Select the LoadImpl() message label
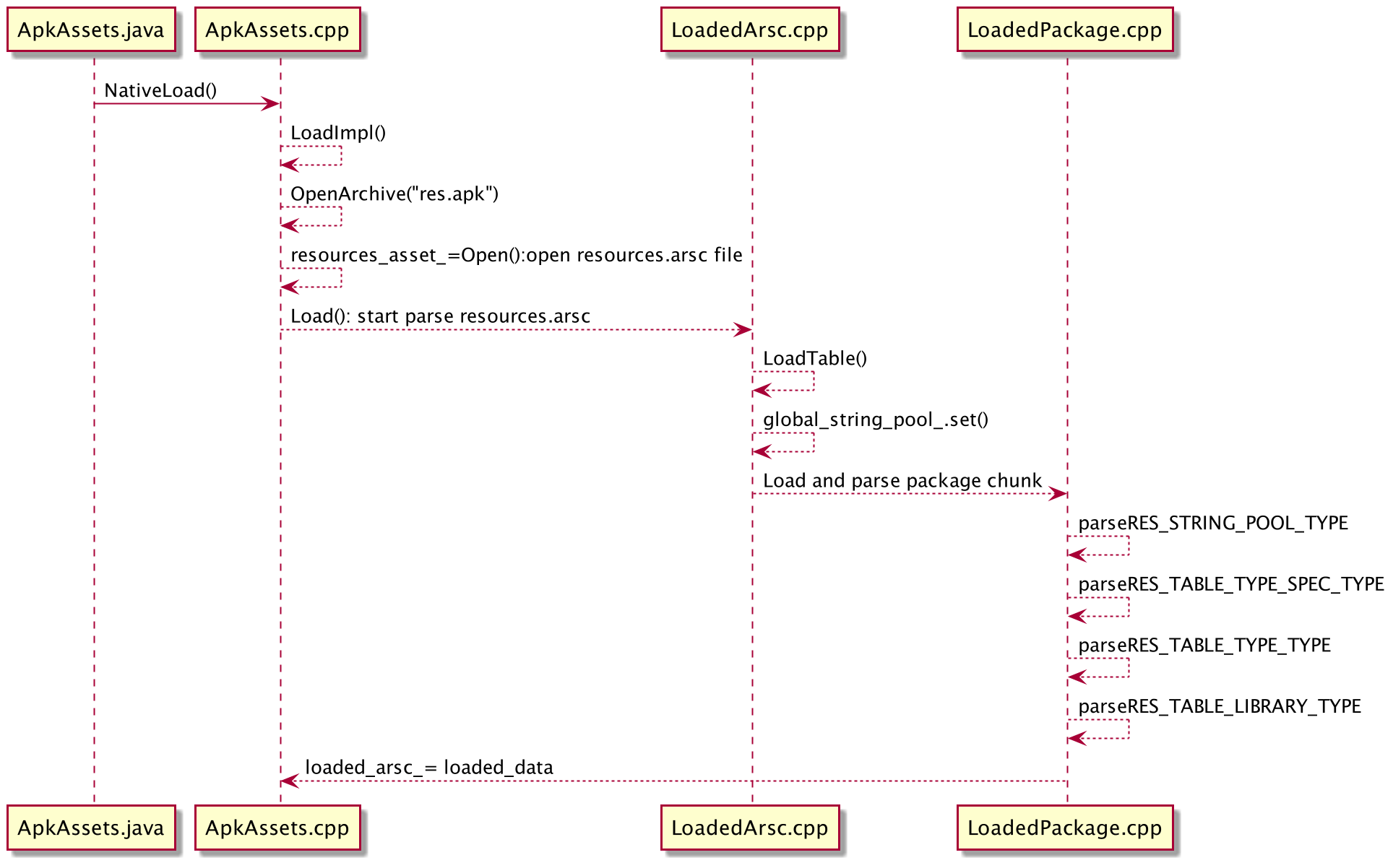1393x868 pixels. point(338,133)
